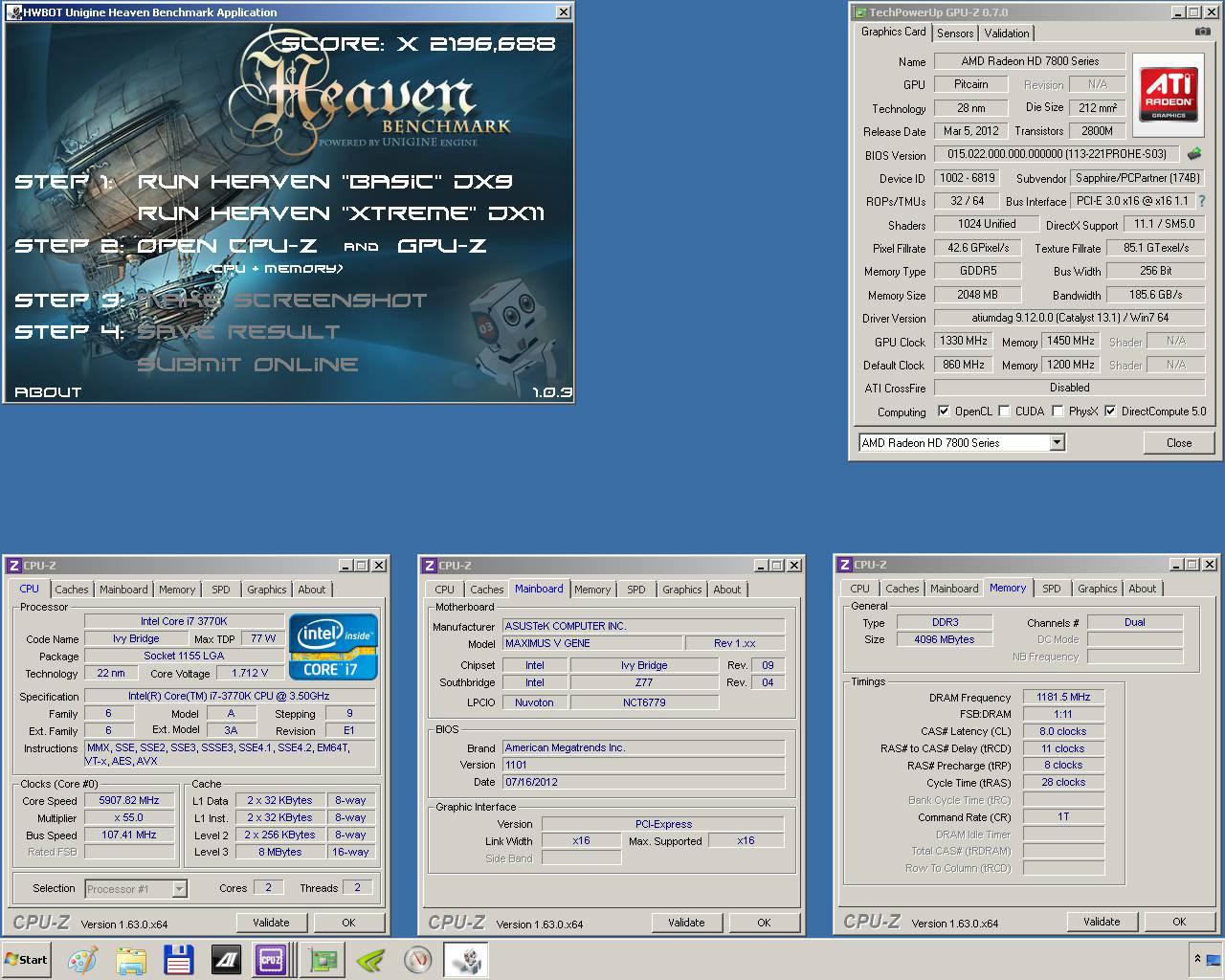Click the MAXIMUS V GENE model field
This screenshot has width=1225, height=980.
[x=592, y=643]
